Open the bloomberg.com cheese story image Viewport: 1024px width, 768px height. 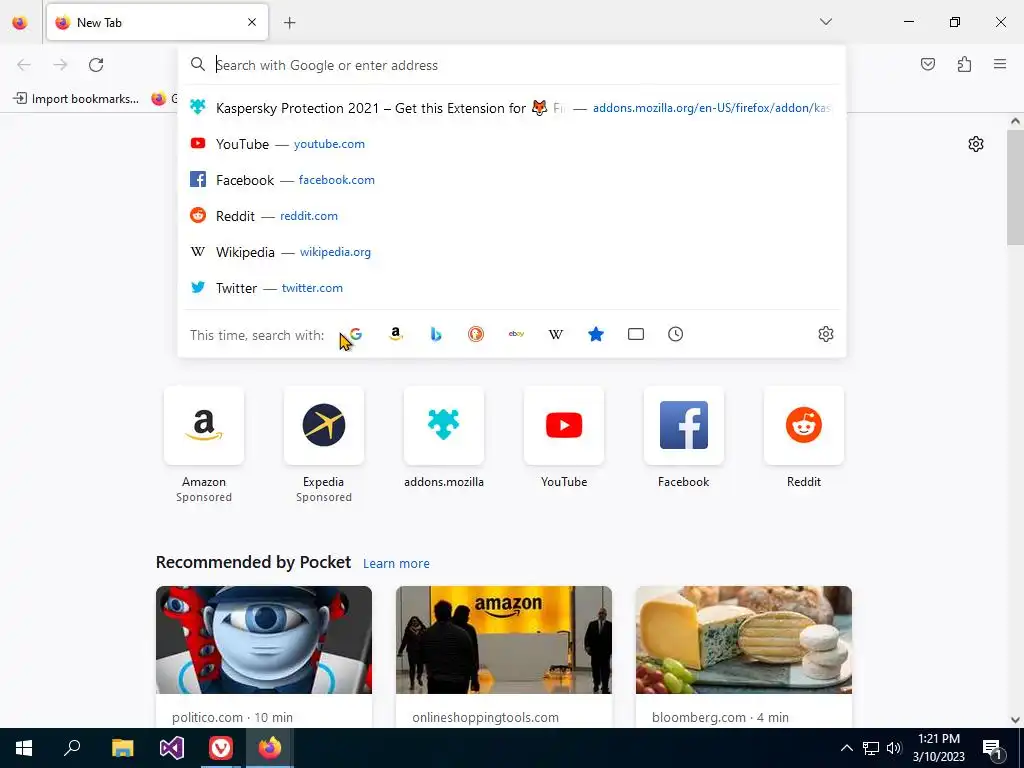744,640
